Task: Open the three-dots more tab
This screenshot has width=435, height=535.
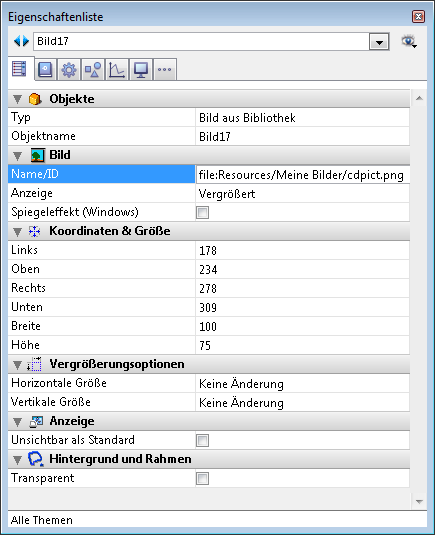Action: pos(164,70)
